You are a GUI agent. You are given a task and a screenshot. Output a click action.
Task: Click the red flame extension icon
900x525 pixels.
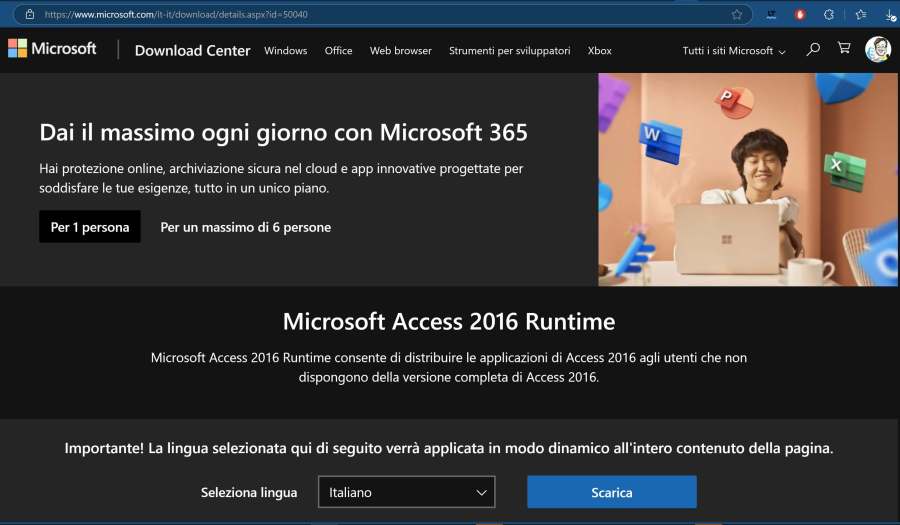(799, 14)
